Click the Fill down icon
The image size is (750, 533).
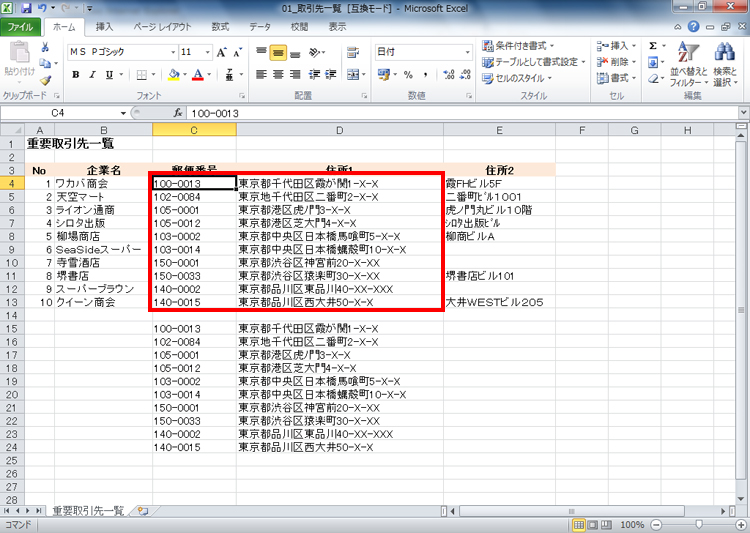pyautogui.click(x=653, y=62)
